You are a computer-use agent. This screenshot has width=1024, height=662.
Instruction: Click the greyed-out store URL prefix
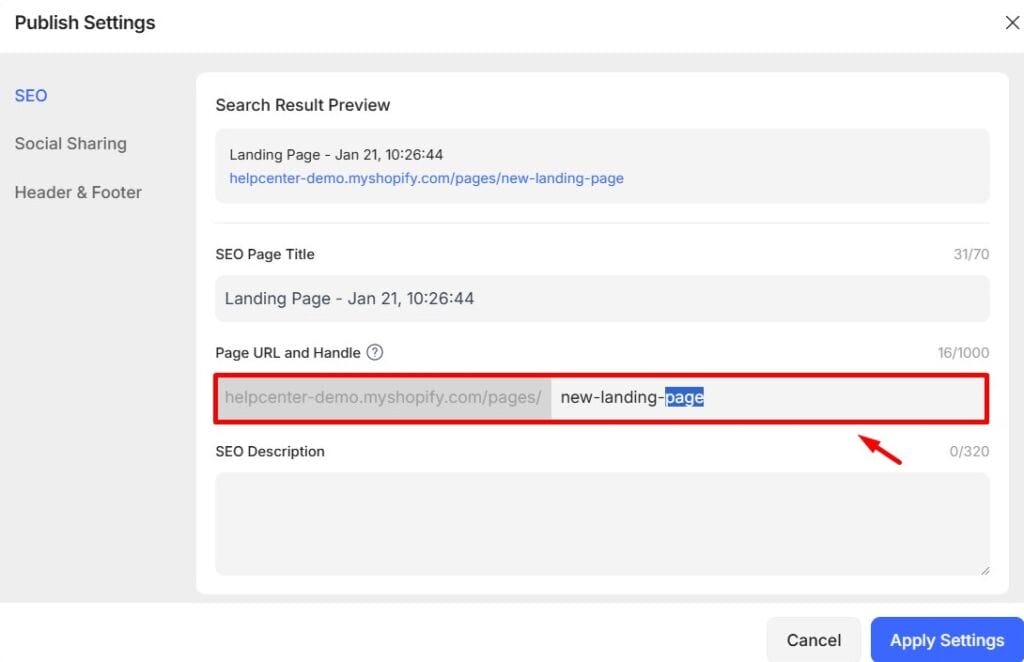383,398
